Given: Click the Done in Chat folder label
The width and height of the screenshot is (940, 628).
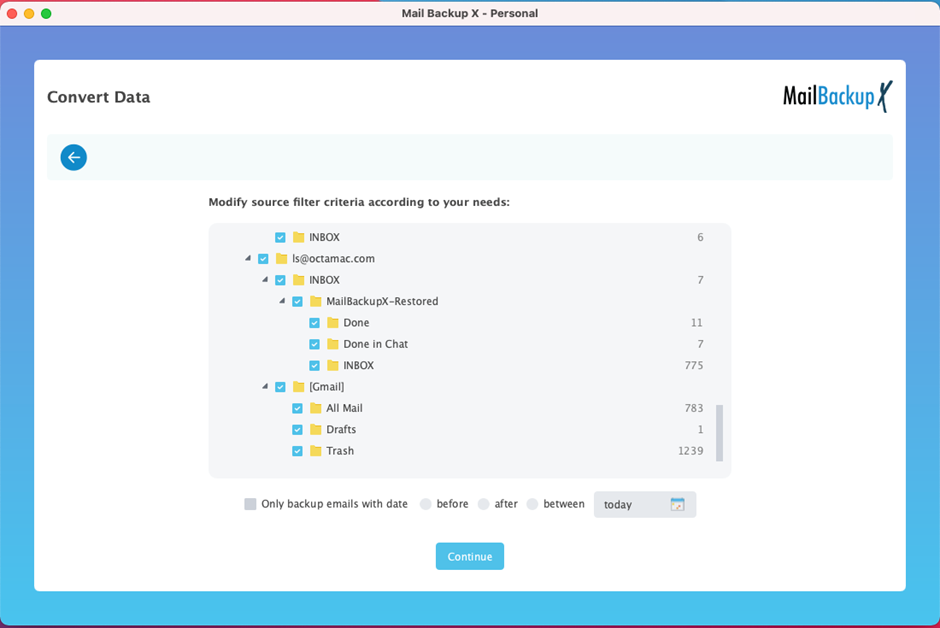Looking at the screenshot, I should pyautogui.click(x=375, y=344).
